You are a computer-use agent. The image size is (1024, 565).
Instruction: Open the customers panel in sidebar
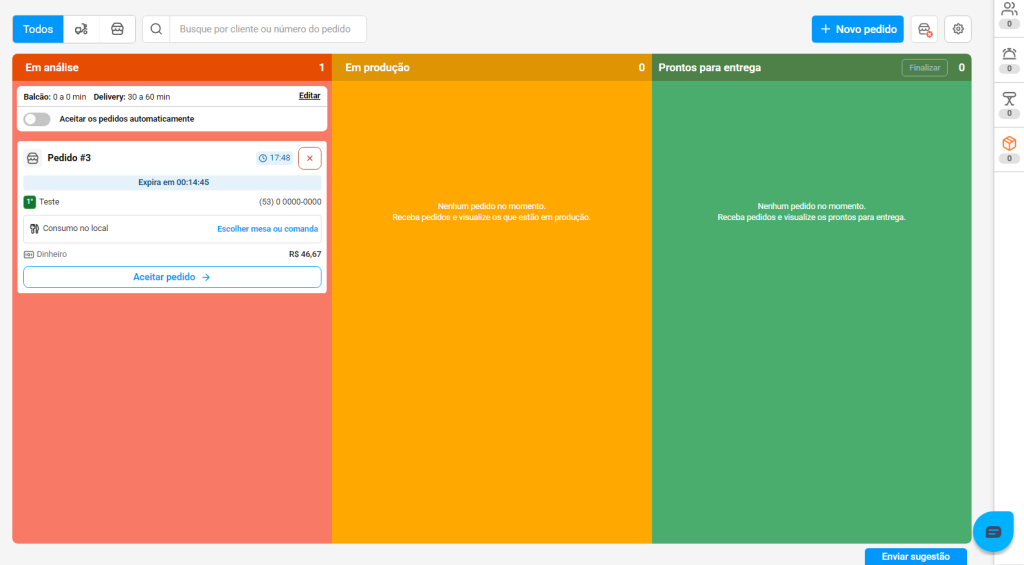point(1009,10)
